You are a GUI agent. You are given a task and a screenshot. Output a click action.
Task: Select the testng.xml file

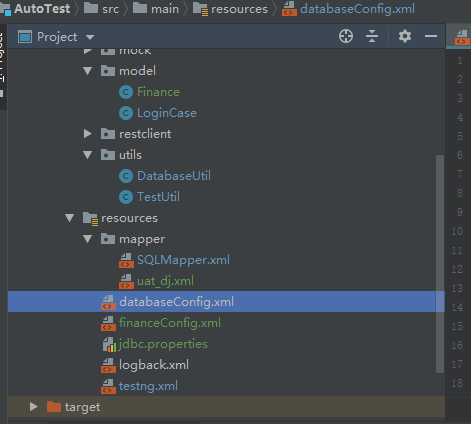(148, 386)
